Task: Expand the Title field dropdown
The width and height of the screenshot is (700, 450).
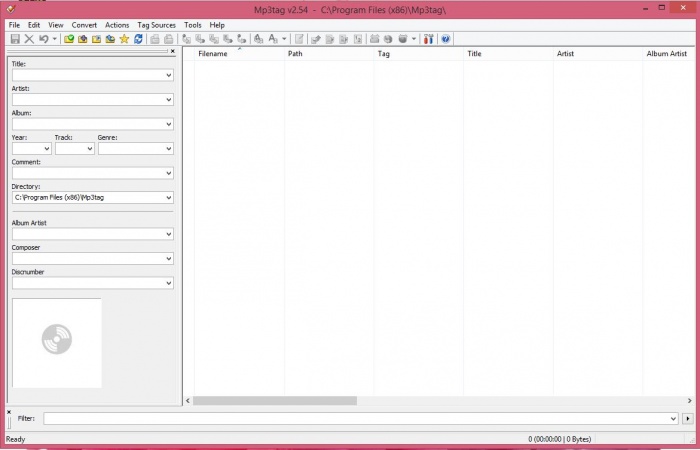Action: [x=168, y=75]
